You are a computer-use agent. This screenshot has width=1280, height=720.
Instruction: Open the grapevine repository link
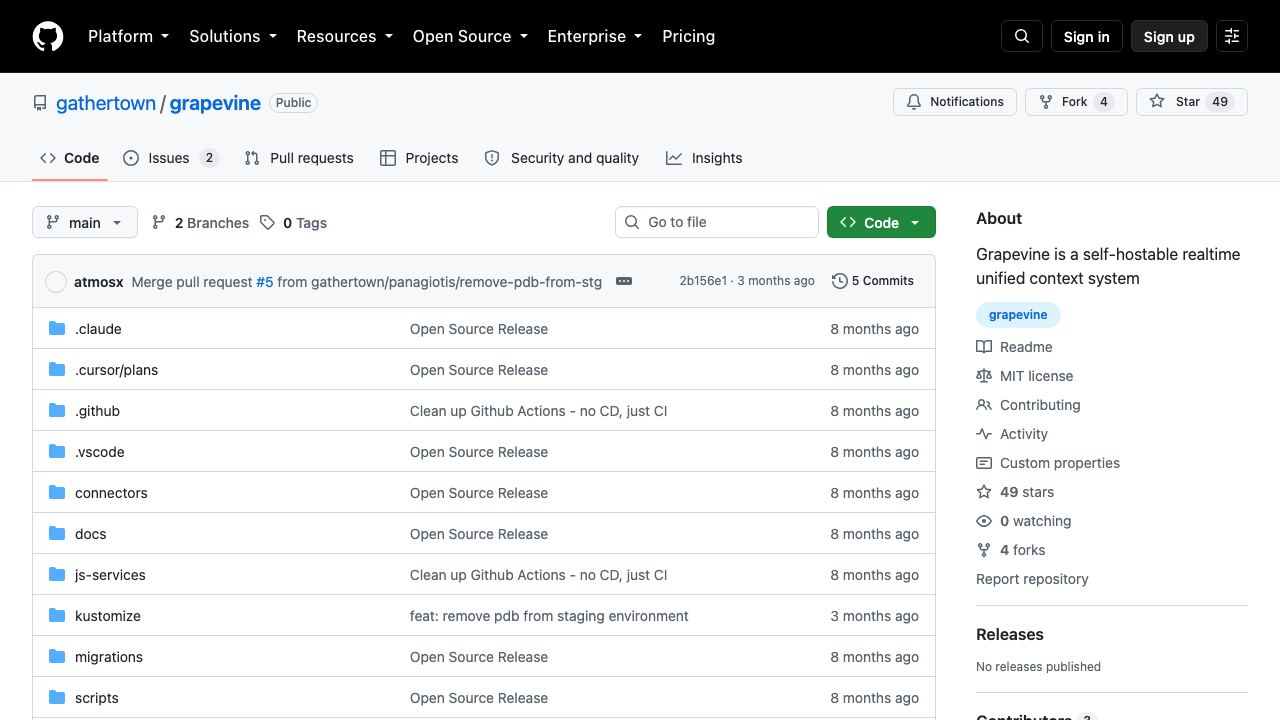click(x=215, y=103)
